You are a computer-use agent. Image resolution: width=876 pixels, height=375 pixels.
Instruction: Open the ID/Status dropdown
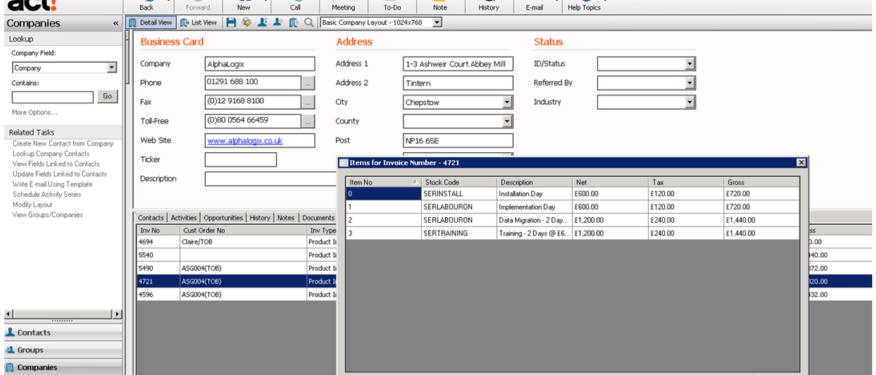coord(690,64)
